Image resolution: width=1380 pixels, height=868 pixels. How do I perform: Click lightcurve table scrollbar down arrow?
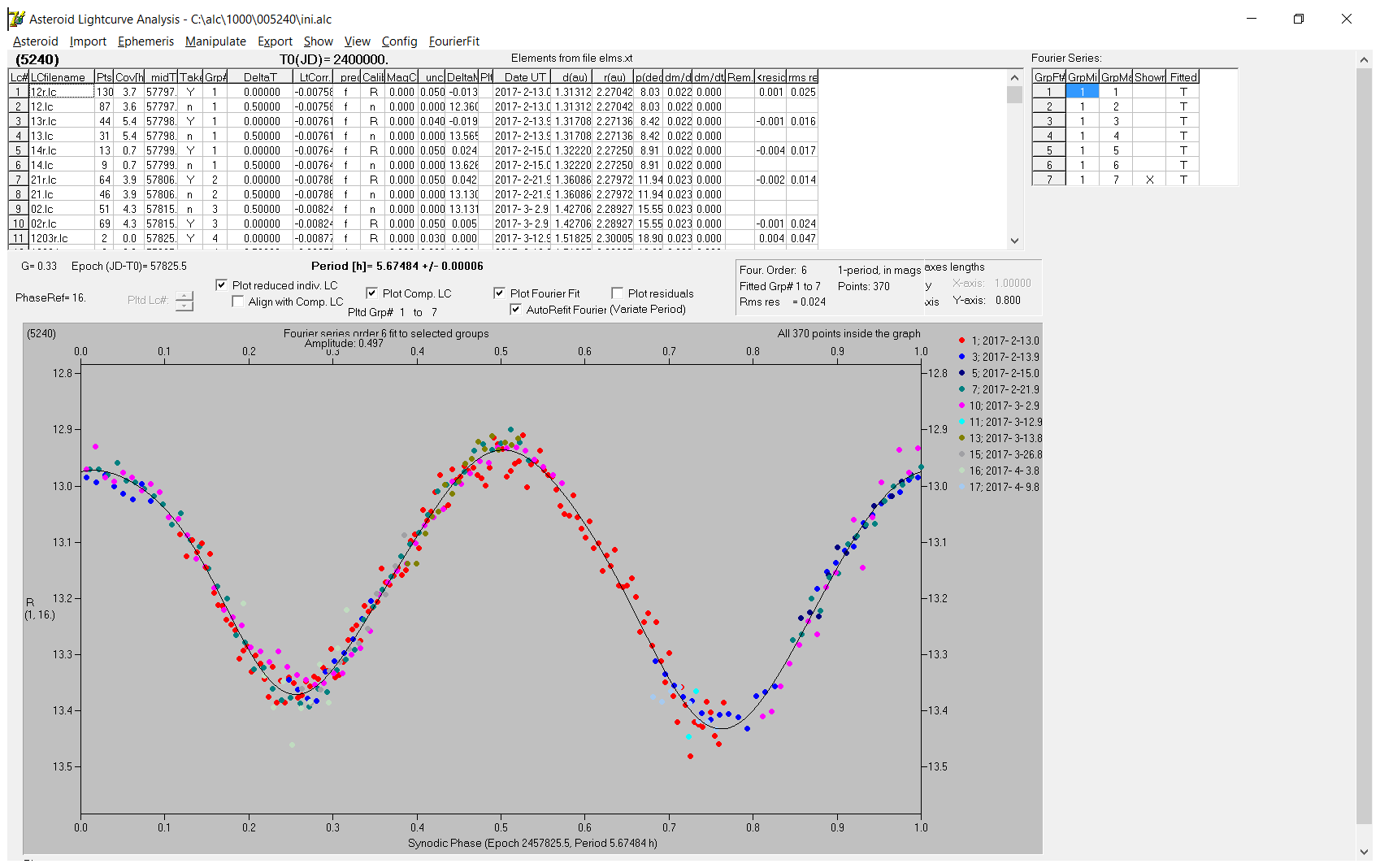1014,240
